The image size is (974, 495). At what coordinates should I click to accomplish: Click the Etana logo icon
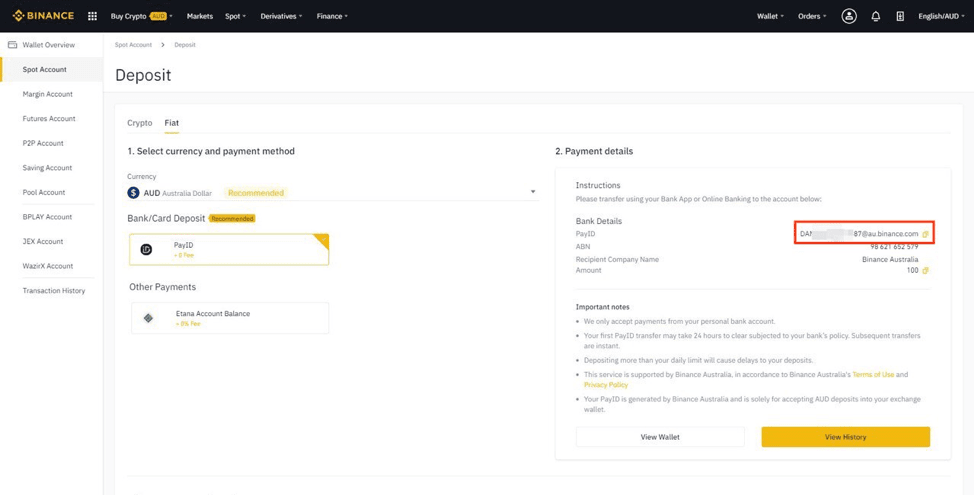[x=148, y=318]
